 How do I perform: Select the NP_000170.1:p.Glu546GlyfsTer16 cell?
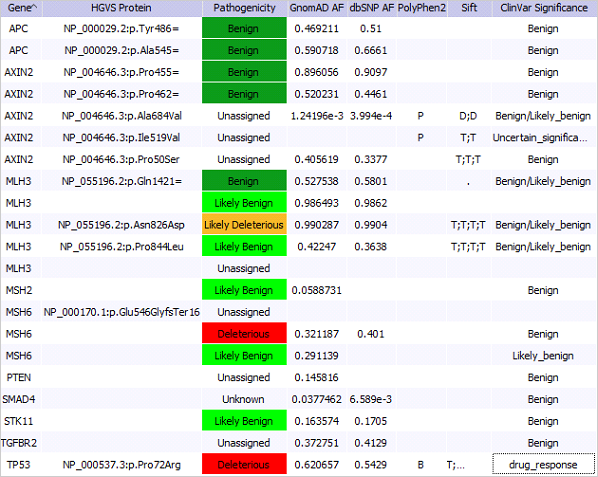[121, 312]
